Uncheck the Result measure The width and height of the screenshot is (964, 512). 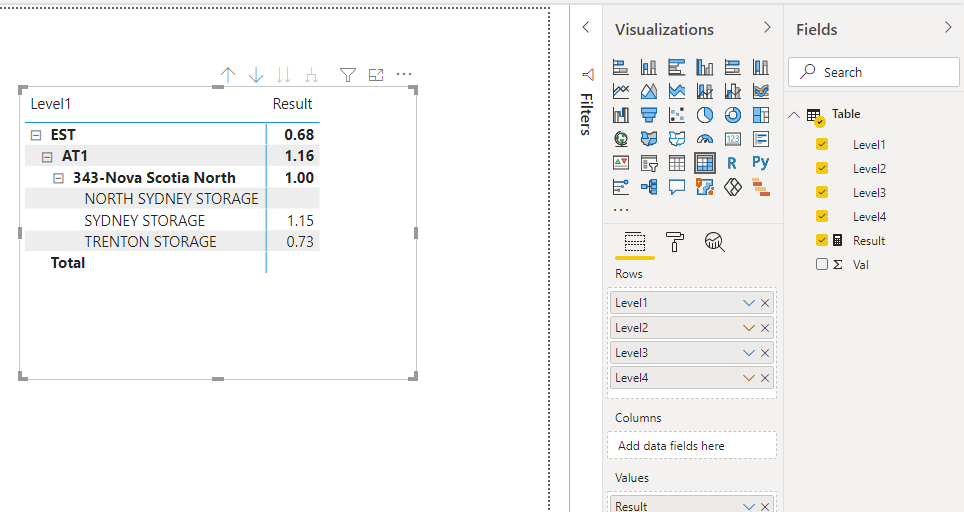[822, 240]
